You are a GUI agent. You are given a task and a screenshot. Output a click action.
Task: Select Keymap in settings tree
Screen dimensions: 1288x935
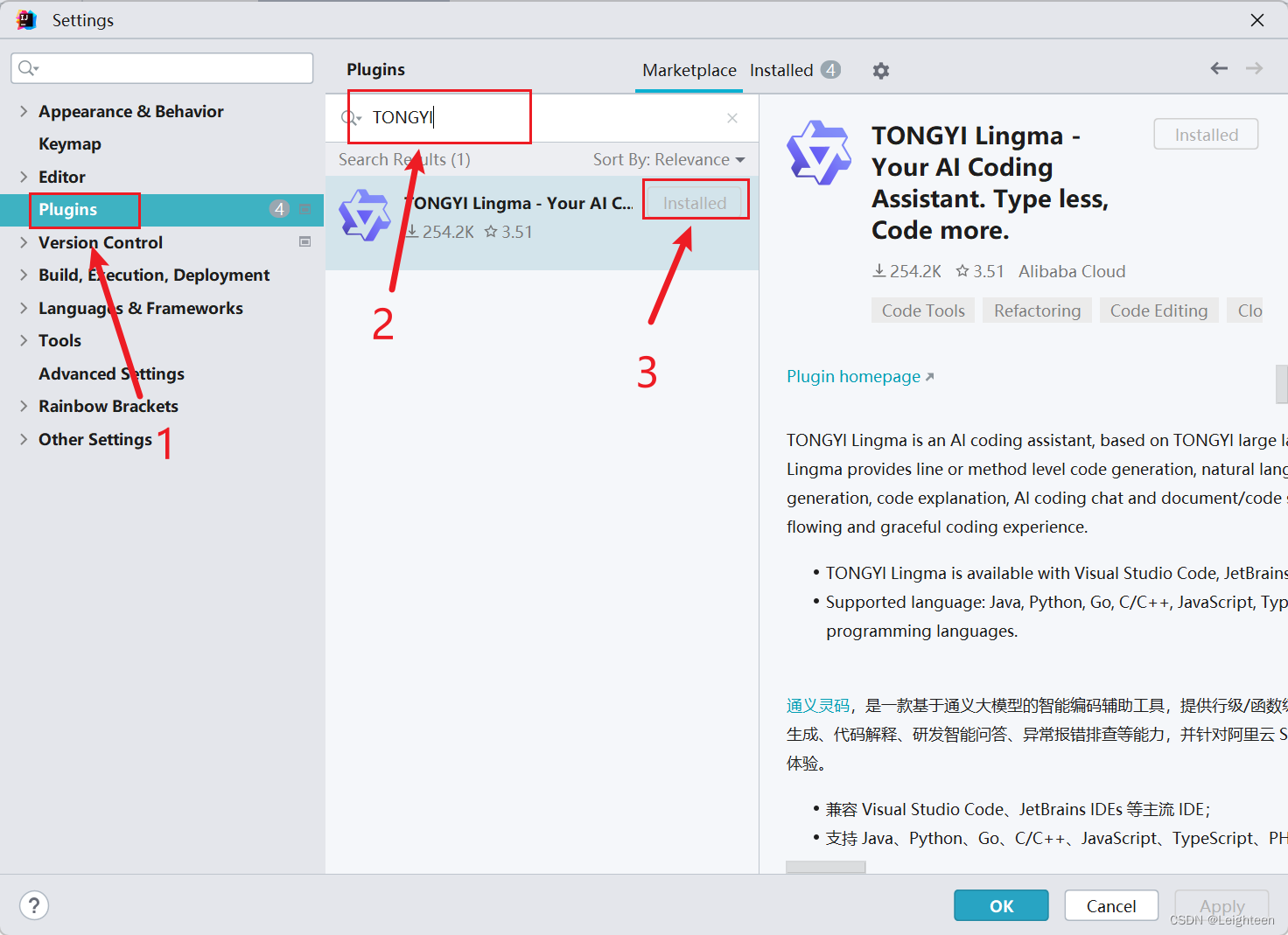tap(70, 143)
